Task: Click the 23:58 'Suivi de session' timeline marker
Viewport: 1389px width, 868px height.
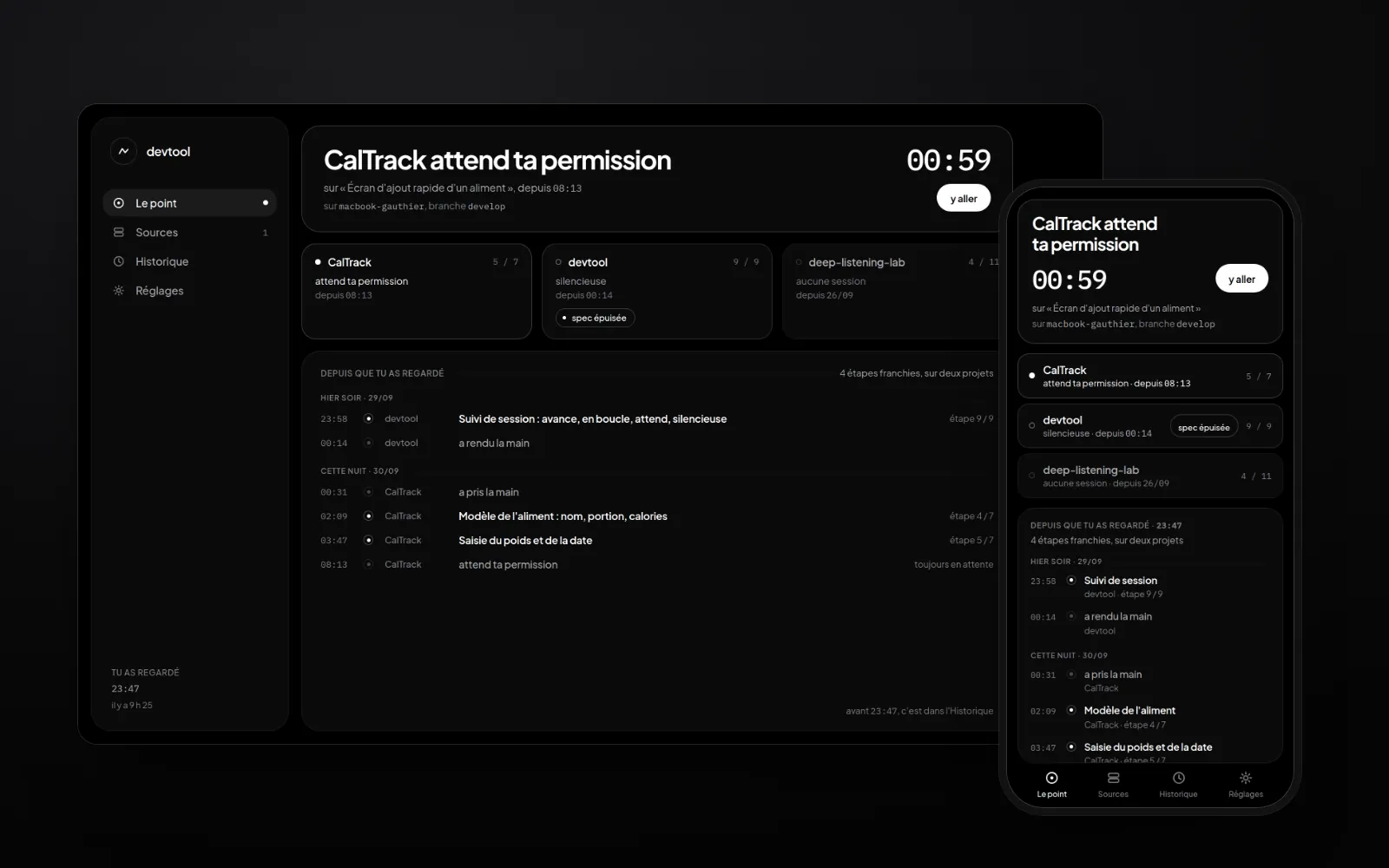Action: pos(368,418)
